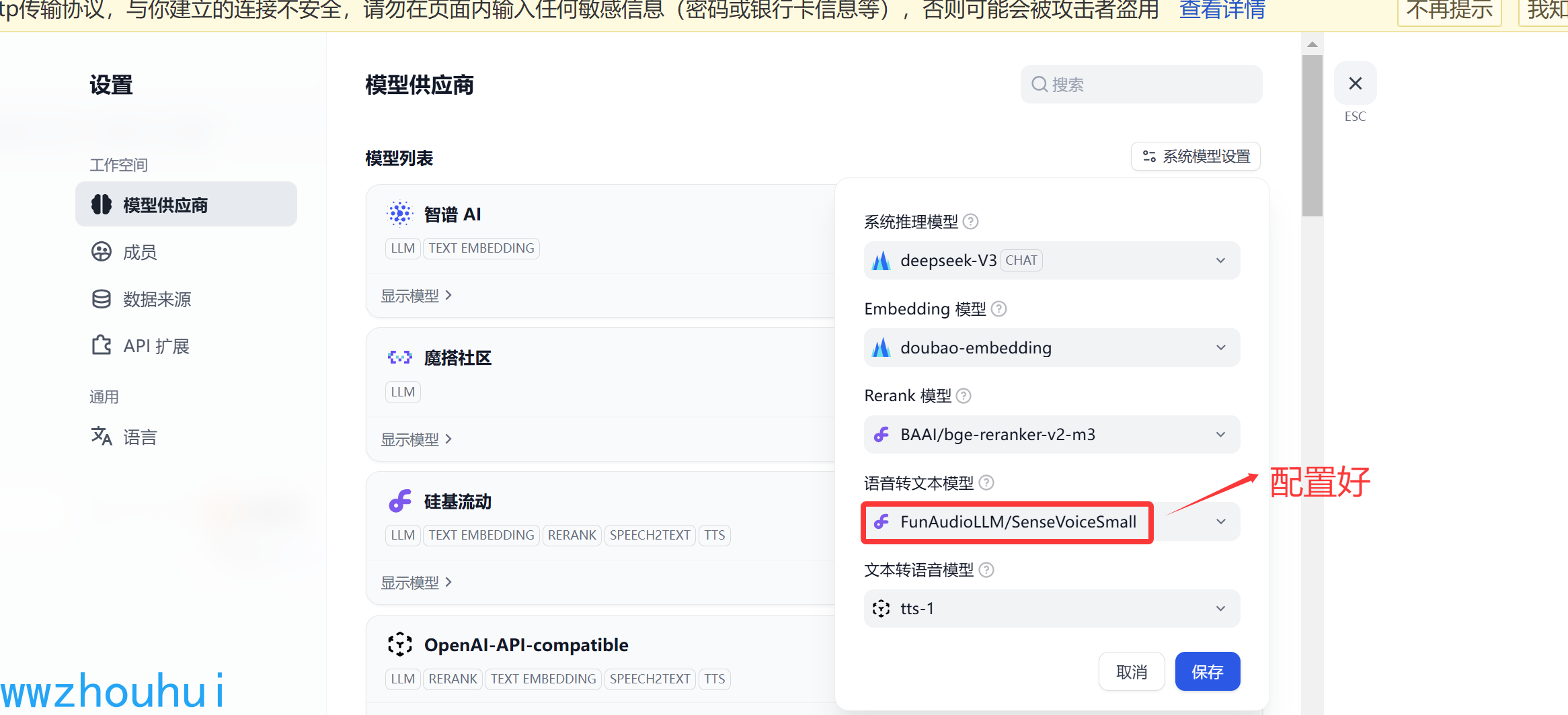Image resolution: width=1568 pixels, height=715 pixels.
Task: Click the doubao-embedding model logo
Action: [x=881, y=347]
